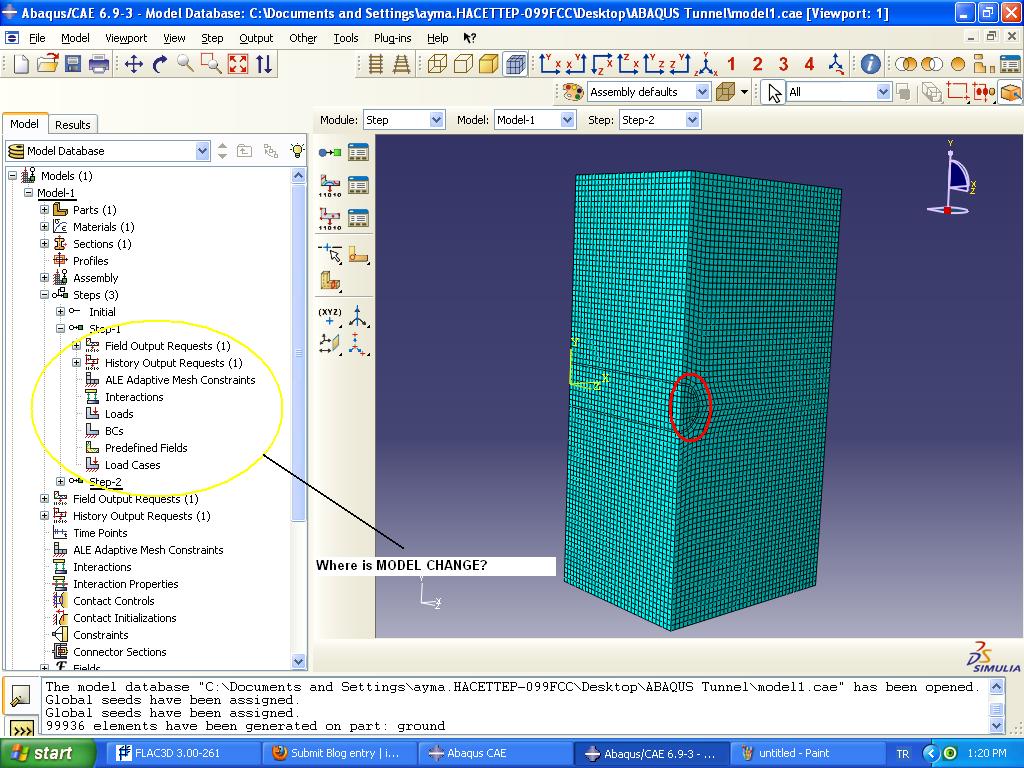The height and width of the screenshot is (768, 1024).
Task: Click the Create Datum Point (XYZ) tool
Action: [329, 318]
